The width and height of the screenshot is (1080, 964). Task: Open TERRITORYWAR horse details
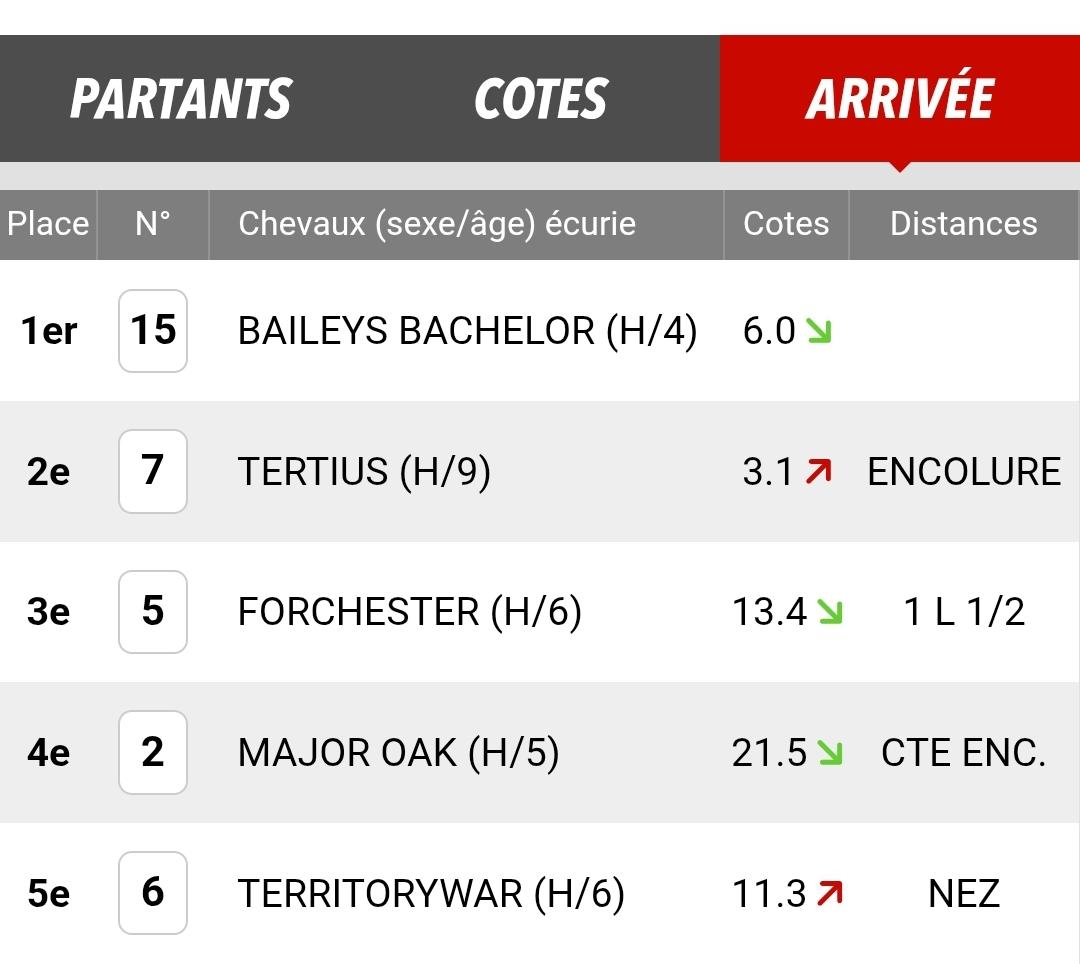[431, 893]
